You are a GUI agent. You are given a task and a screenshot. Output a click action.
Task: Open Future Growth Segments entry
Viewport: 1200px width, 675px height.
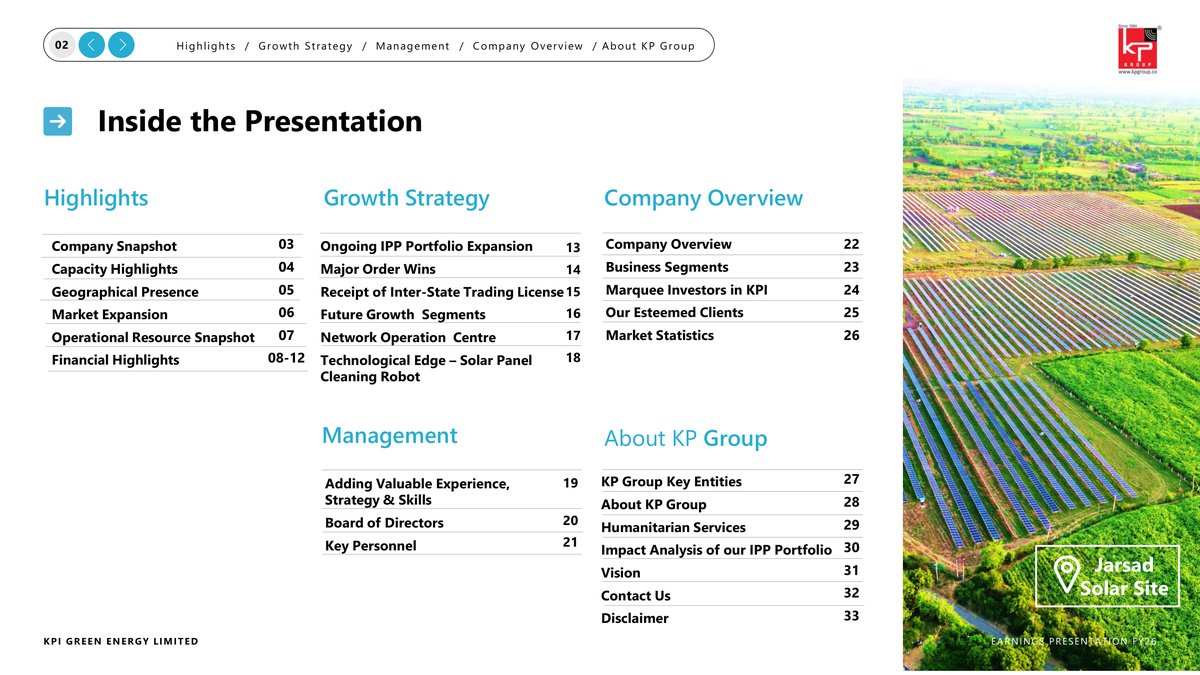click(403, 315)
